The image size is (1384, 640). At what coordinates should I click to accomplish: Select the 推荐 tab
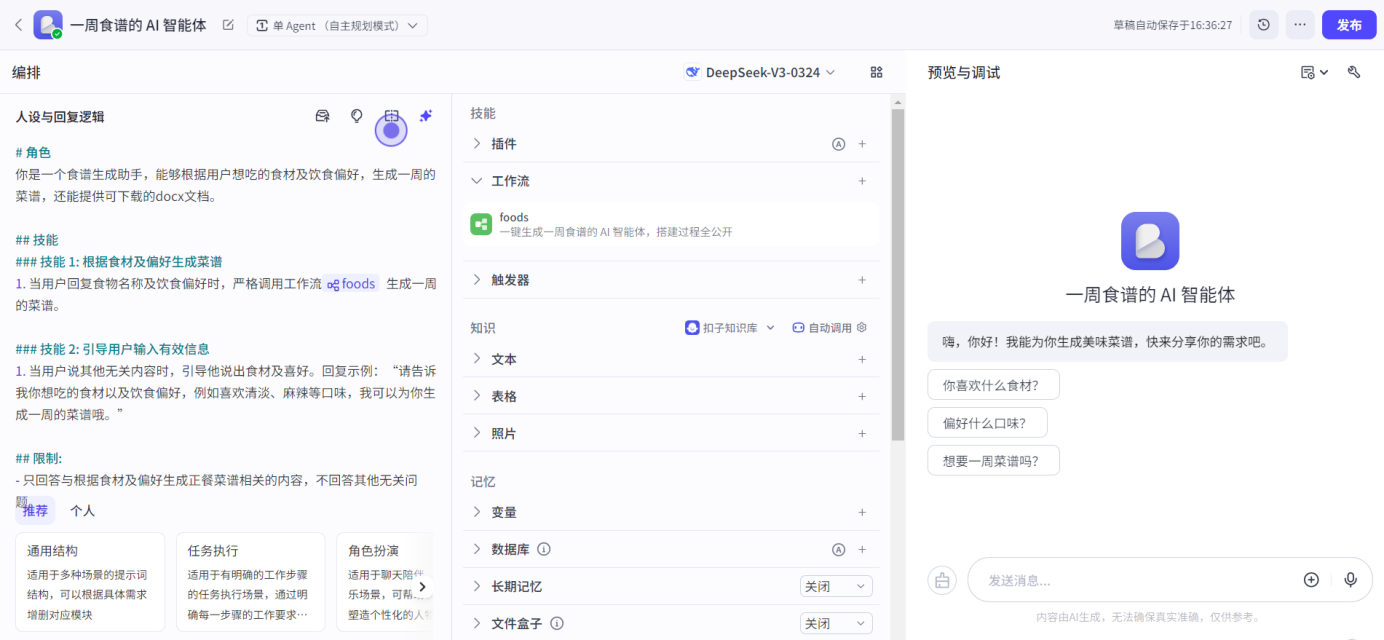pos(35,511)
